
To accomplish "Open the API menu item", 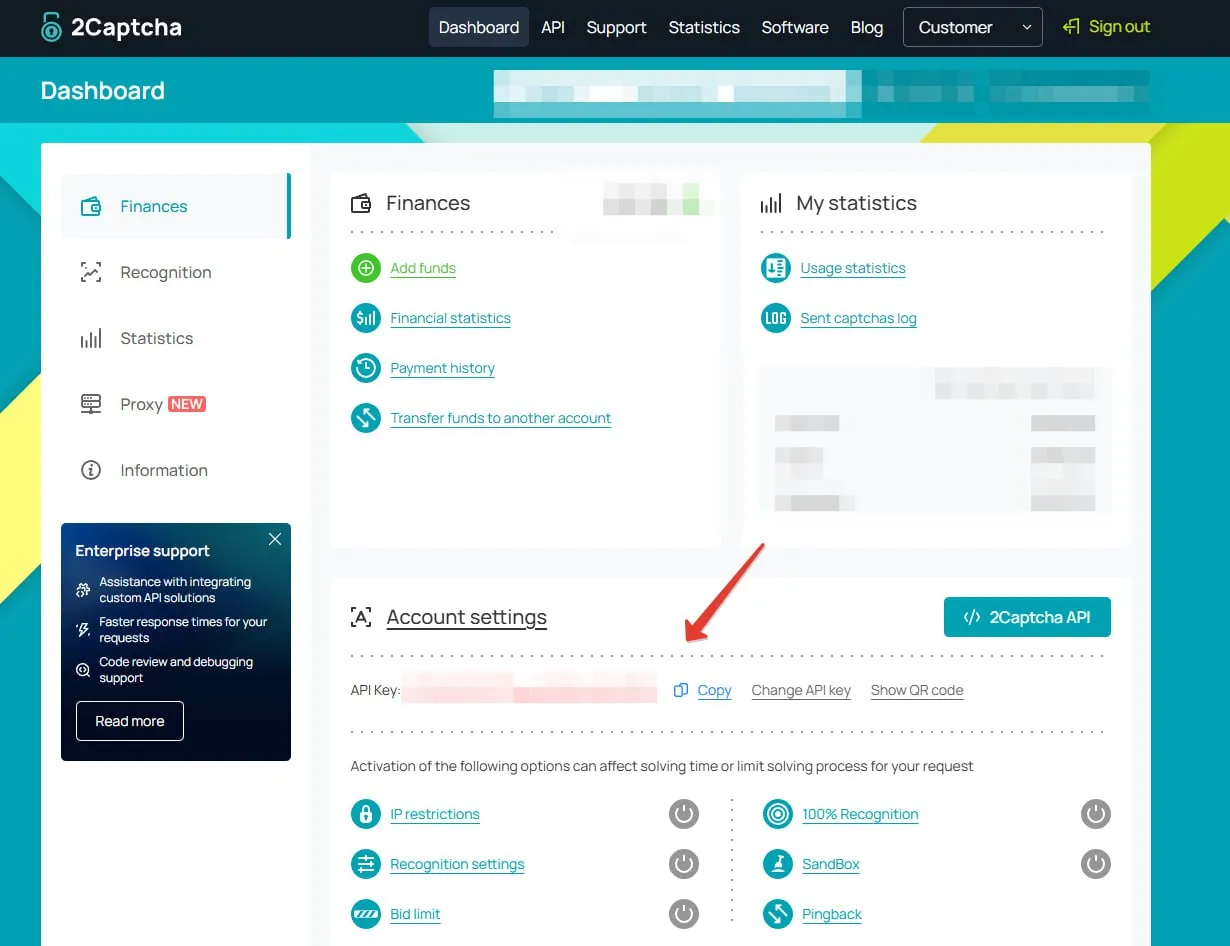I will point(553,27).
